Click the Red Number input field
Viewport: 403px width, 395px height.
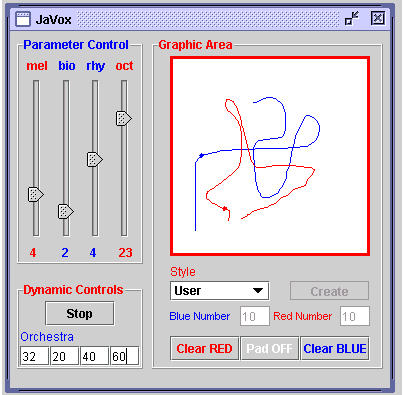coord(355,316)
